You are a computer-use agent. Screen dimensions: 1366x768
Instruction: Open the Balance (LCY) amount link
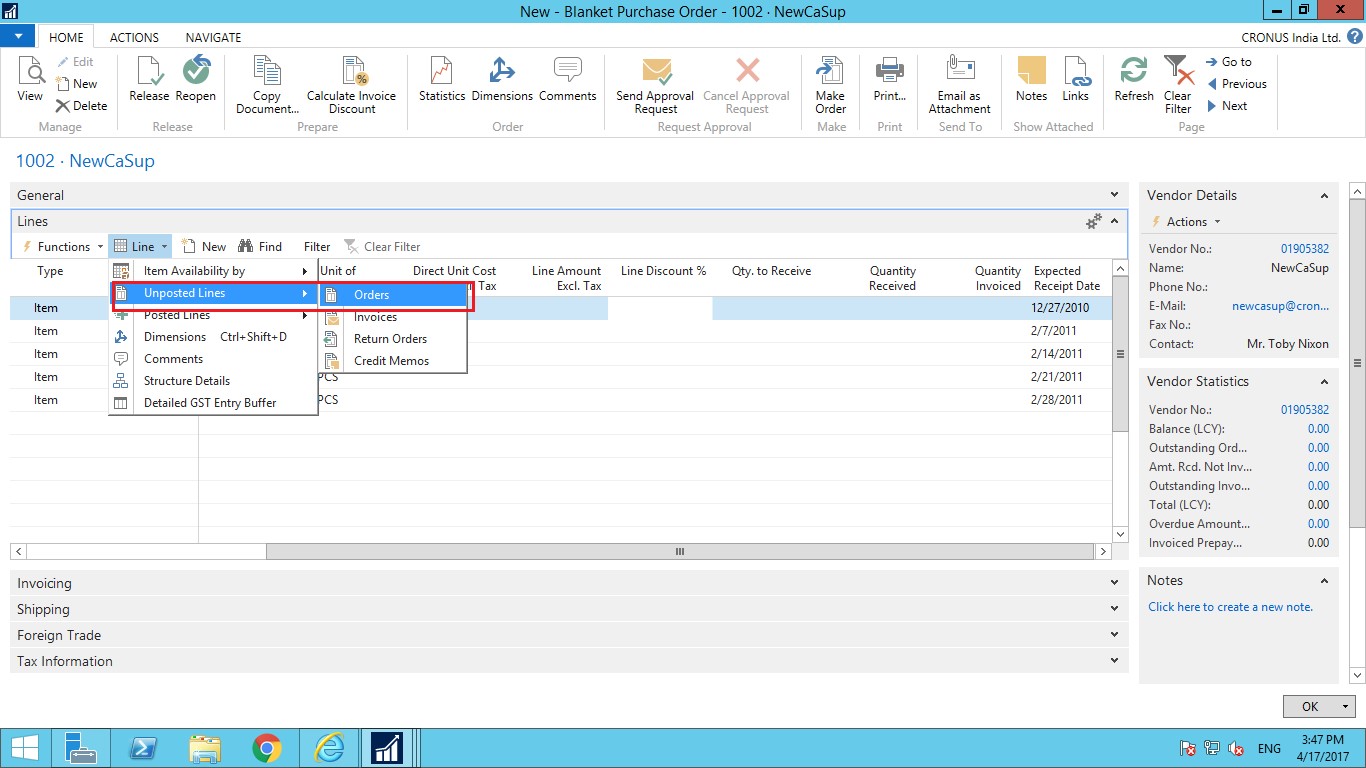1318,429
